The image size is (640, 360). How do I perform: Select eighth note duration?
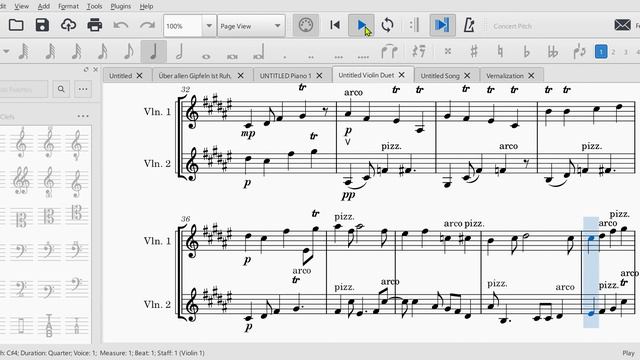(x=128, y=52)
